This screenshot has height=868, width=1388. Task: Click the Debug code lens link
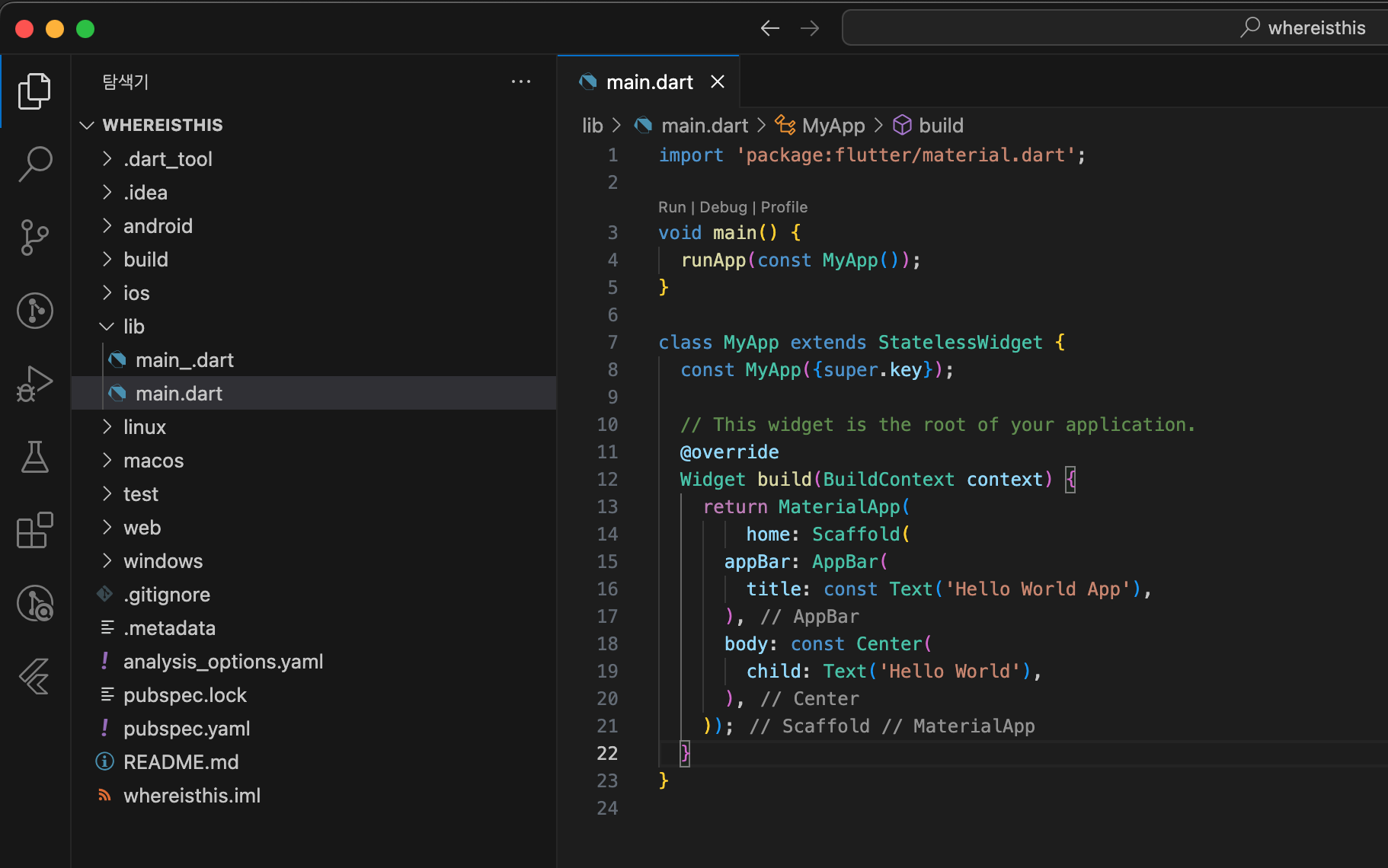[723, 207]
